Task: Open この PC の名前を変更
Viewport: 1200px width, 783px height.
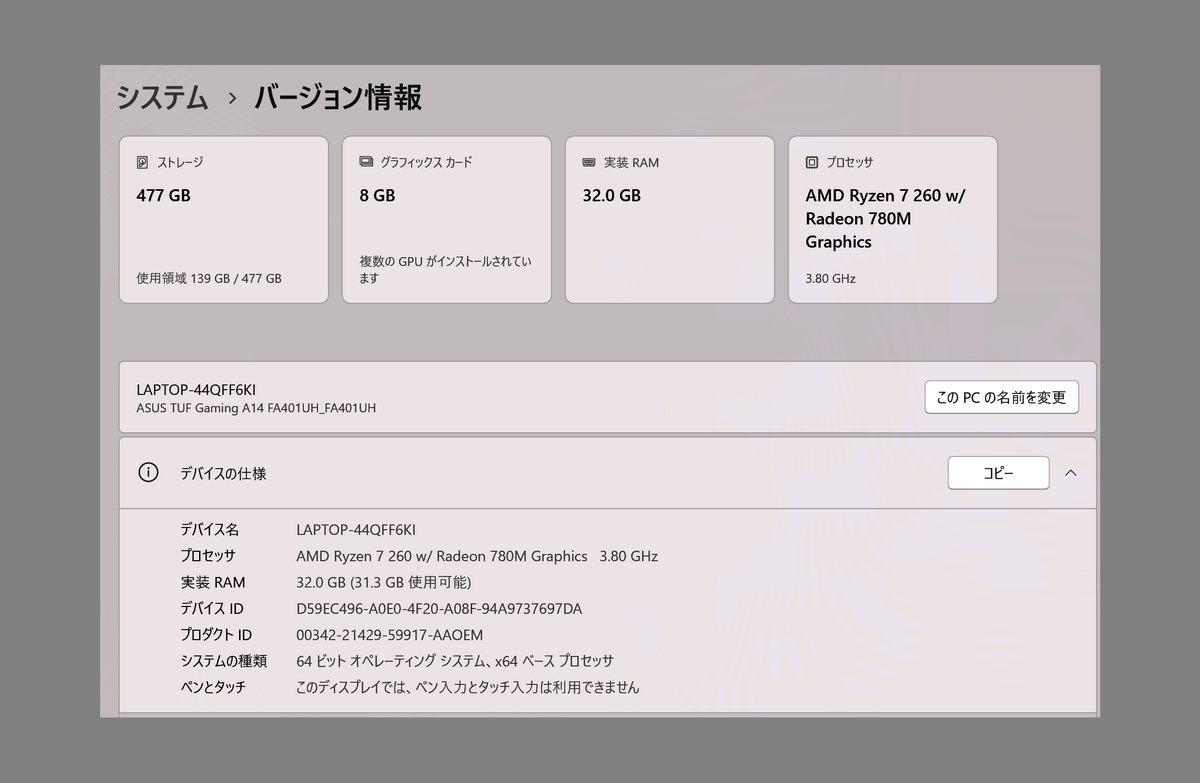Action: (1001, 397)
